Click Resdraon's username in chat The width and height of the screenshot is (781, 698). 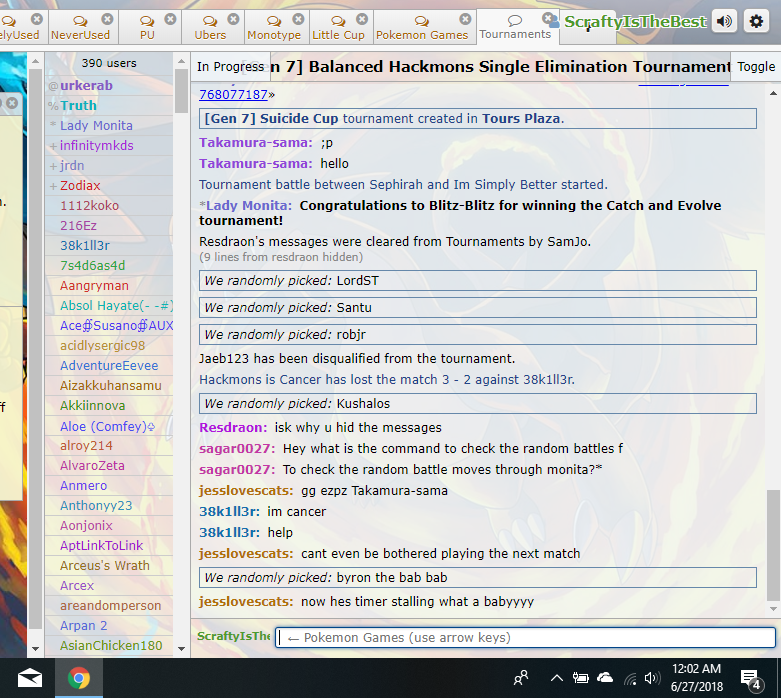click(233, 427)
